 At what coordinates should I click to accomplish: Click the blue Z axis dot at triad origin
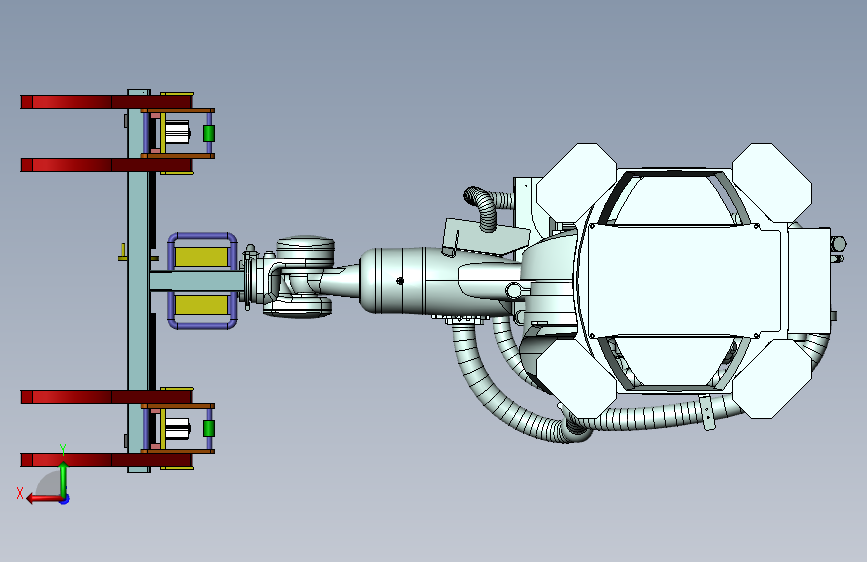(x=65, y=499)
